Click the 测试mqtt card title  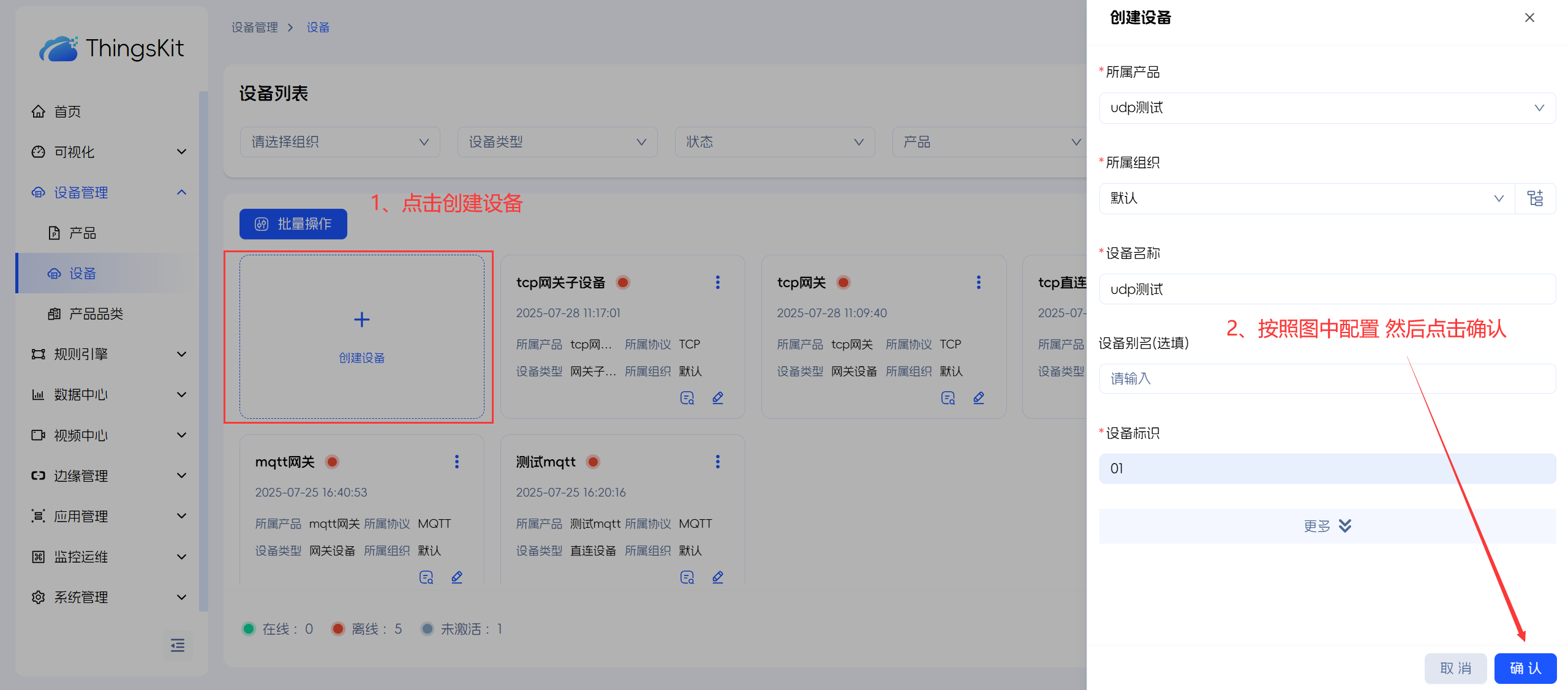[546, 462]
